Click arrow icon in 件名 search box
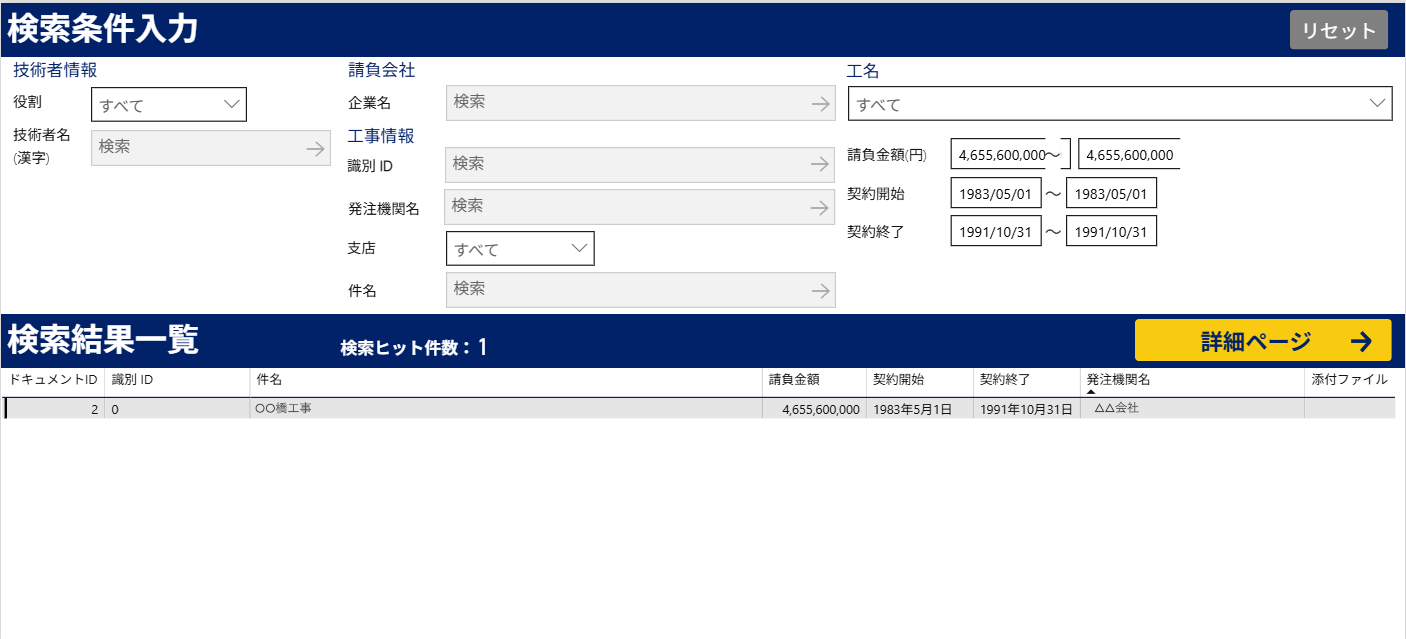This screenshot has height=639, width=1406. point(820,290)
